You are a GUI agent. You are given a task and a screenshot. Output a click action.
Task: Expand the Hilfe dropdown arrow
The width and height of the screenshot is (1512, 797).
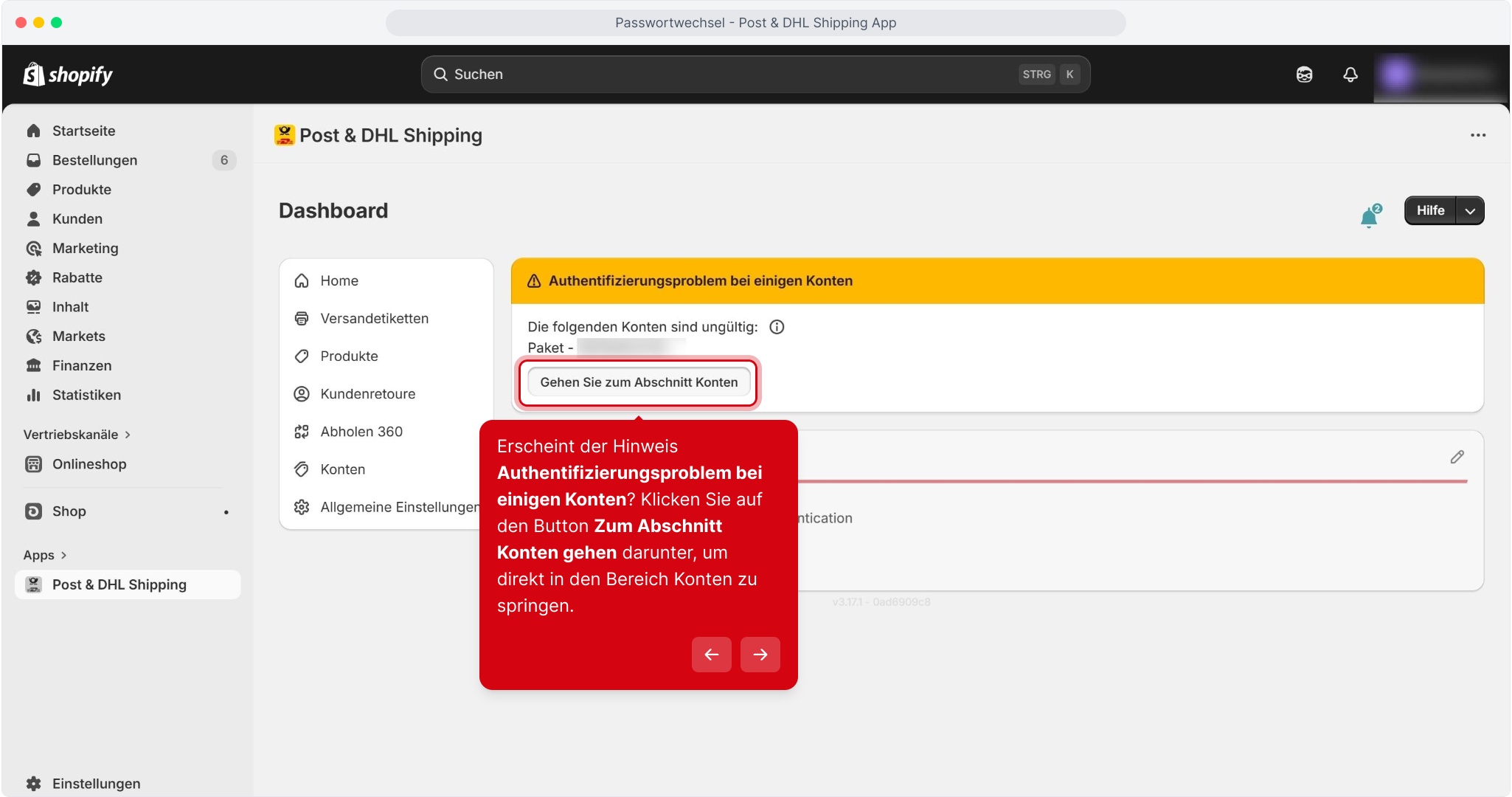(x=1470, y=211)
